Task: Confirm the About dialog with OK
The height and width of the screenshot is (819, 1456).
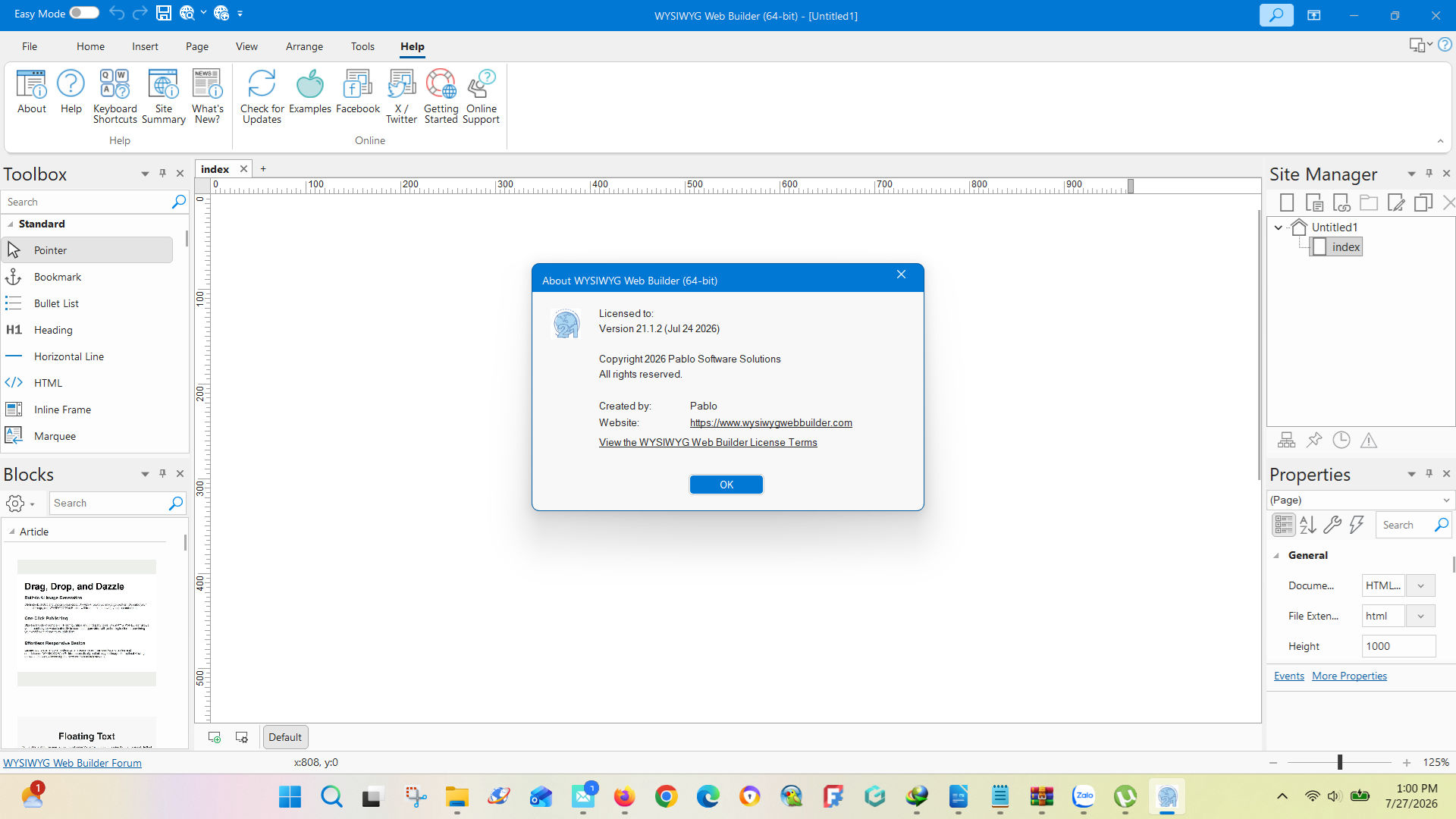Action: (x=726, y=485)
